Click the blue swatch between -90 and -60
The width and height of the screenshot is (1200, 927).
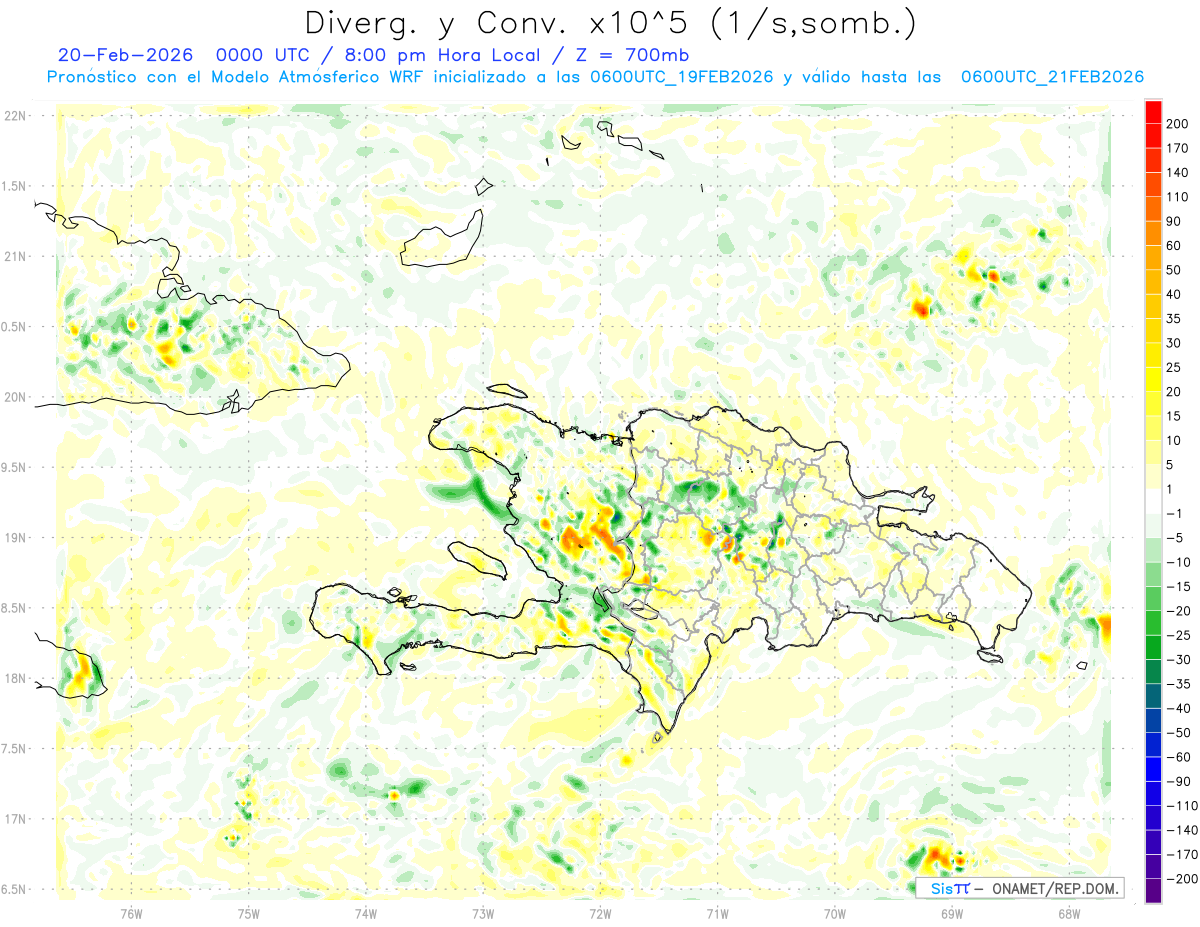(x=1154, y=769)
